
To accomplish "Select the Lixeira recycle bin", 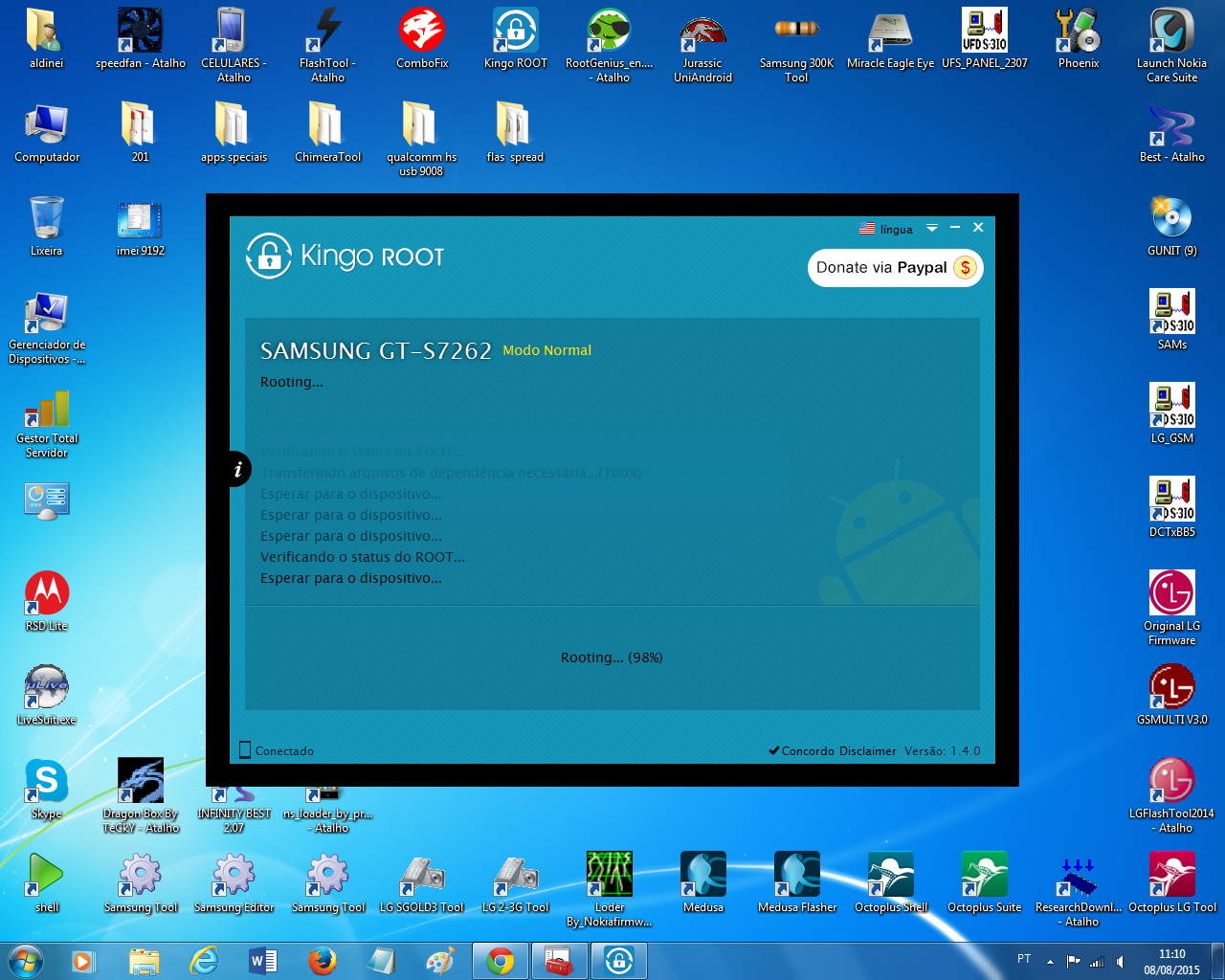I will pos(47,227).
